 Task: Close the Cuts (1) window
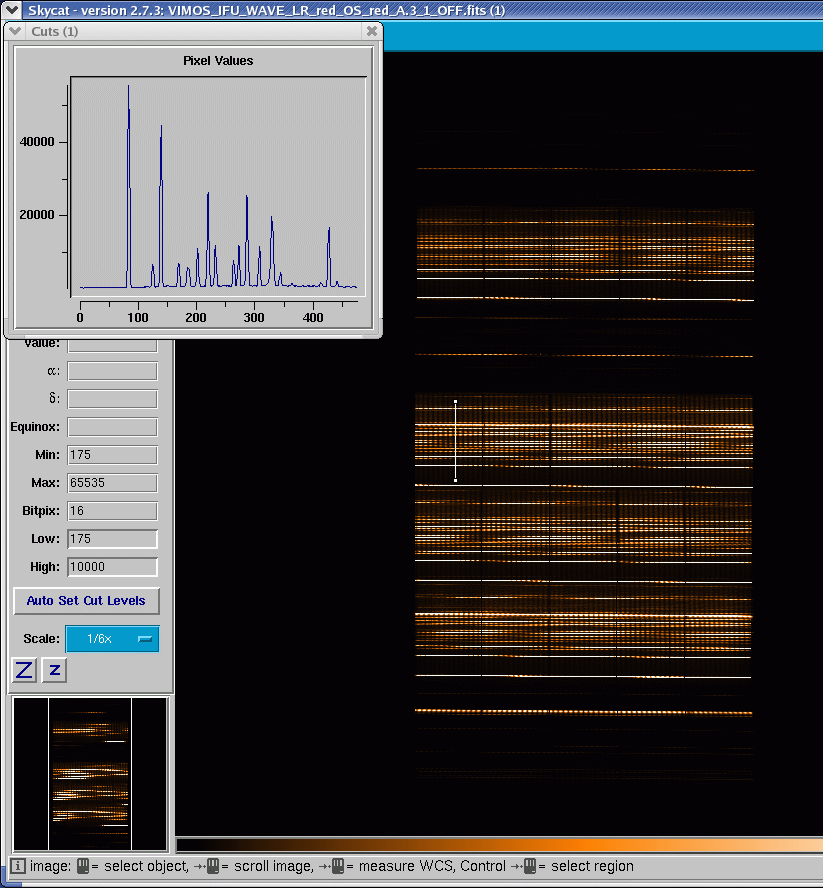(x=372, y=31)
